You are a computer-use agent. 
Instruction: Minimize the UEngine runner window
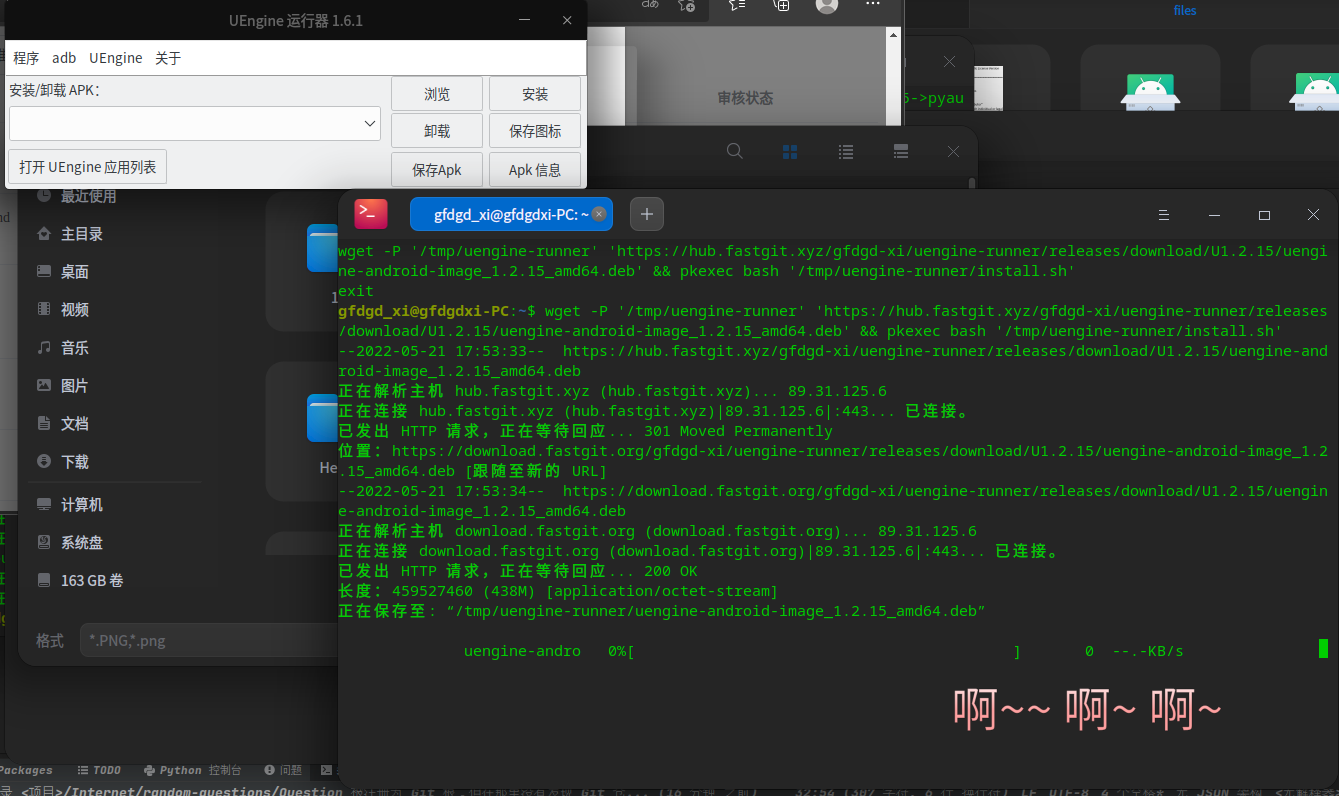pos(523,20)
